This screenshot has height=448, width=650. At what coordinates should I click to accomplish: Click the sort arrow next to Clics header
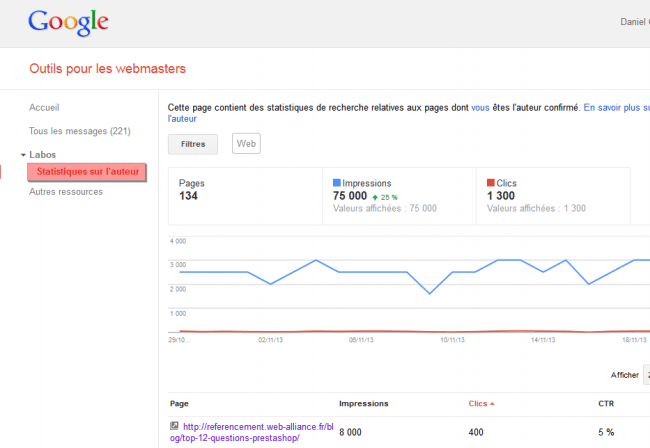[493, 404]
